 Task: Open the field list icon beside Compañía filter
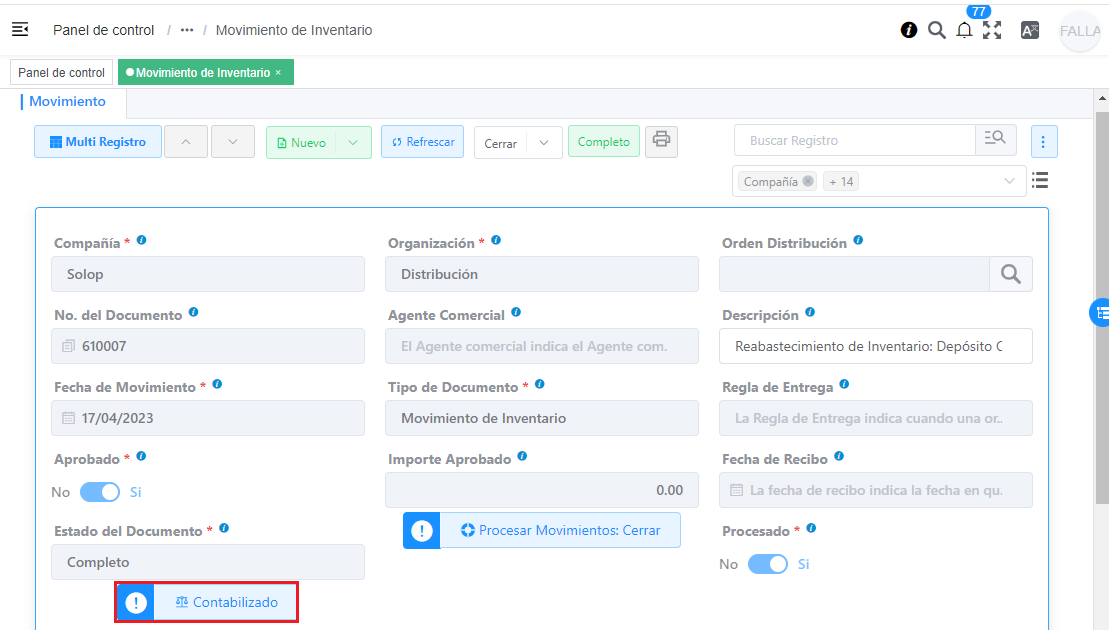click(1040, 180)
